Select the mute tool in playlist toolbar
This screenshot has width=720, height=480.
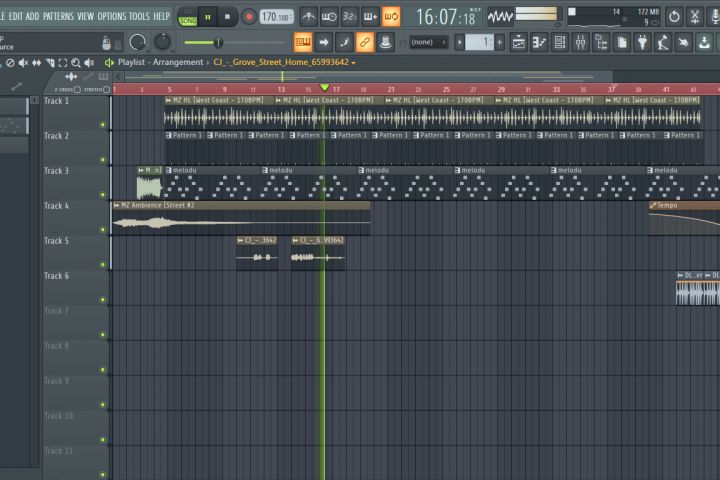[x=23, y=63]
